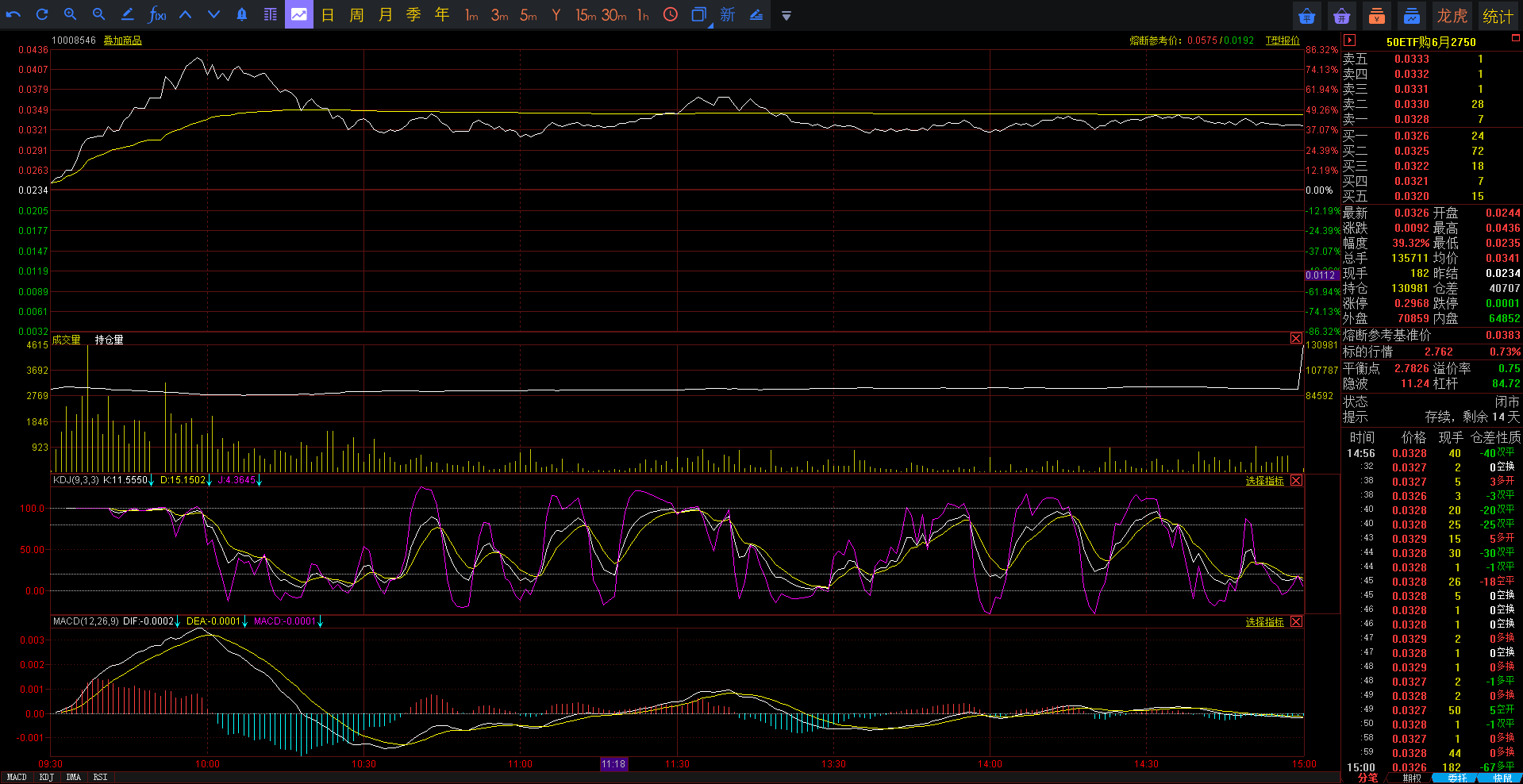Switch to the DMA indicator tab at bottom

click(x=74, y=777)
